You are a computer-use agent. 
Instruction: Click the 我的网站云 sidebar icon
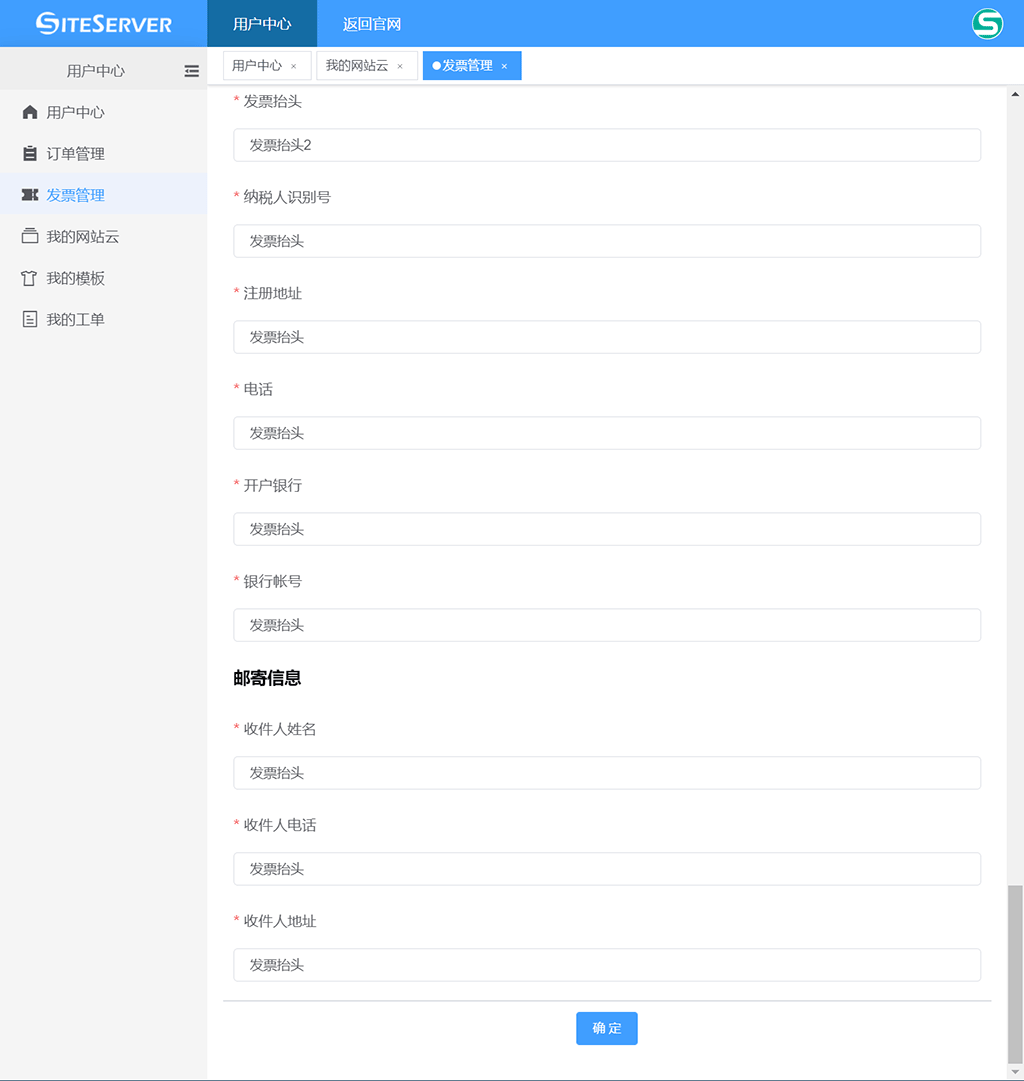(30, 237)
